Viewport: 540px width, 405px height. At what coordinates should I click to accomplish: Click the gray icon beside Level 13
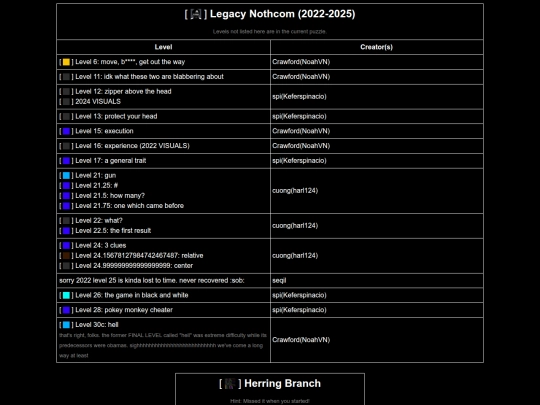(x=66, y=116)
